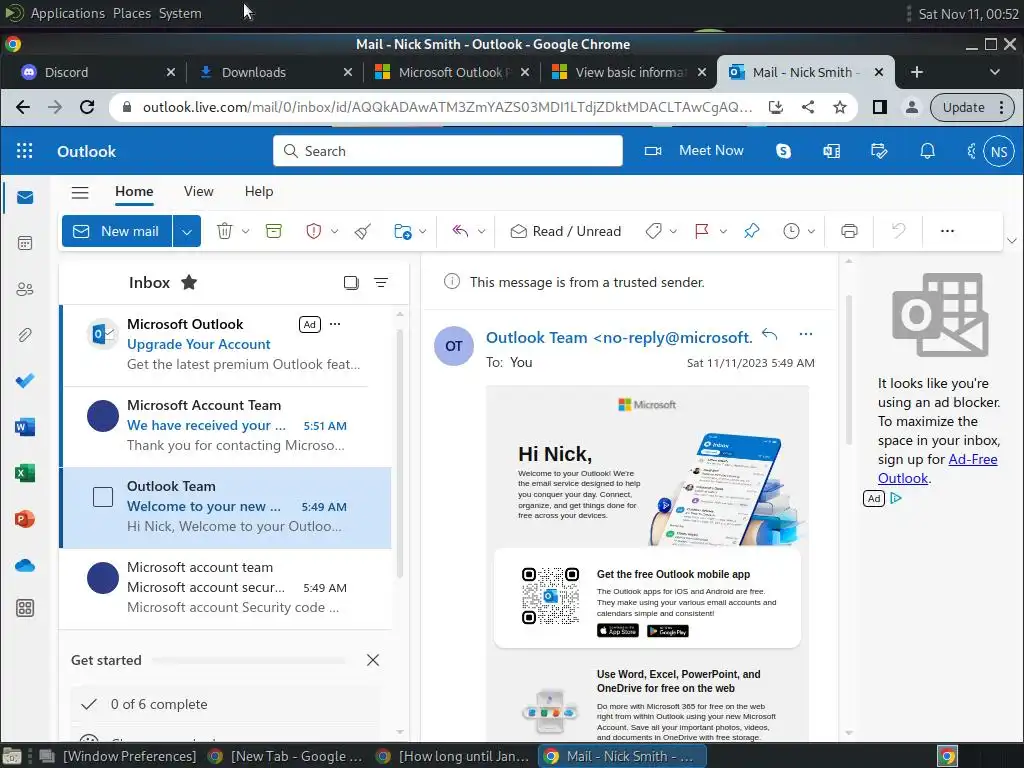Click the Search mail field
This screenshot has height=768, width=1024.
click(x=447, y=151)
